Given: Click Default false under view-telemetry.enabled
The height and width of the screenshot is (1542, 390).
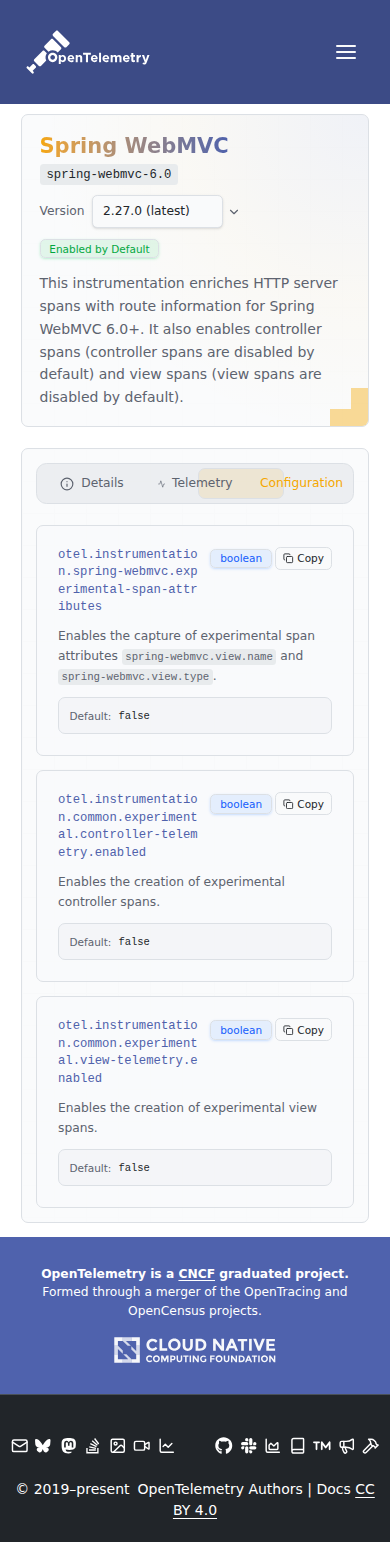Looking at the screenshot, I should [195, 1168].
